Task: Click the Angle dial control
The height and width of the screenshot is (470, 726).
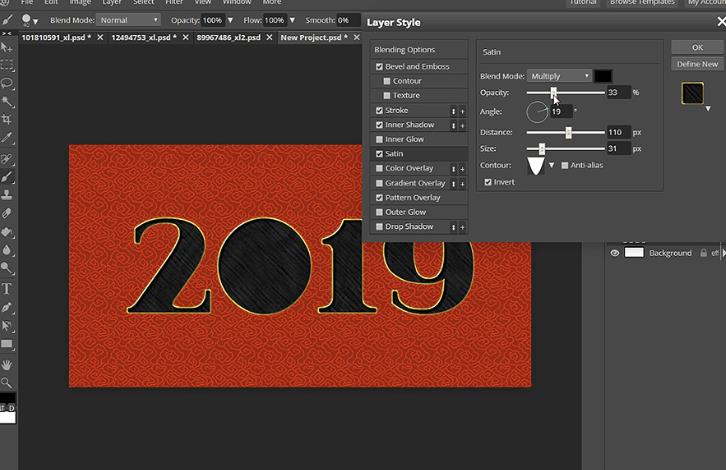Action: click(x=537, y=112)
